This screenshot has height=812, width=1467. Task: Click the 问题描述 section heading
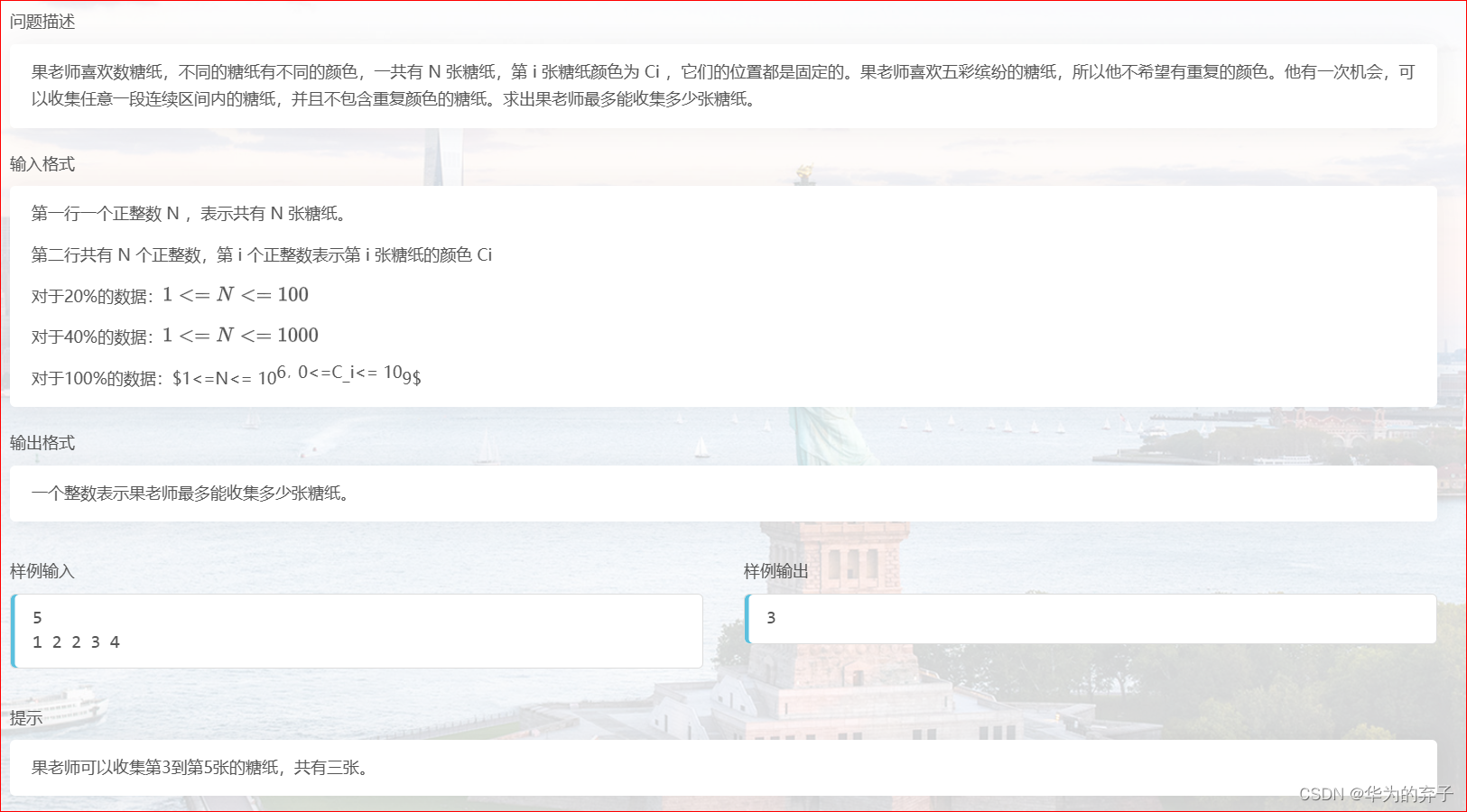(41, 22)
